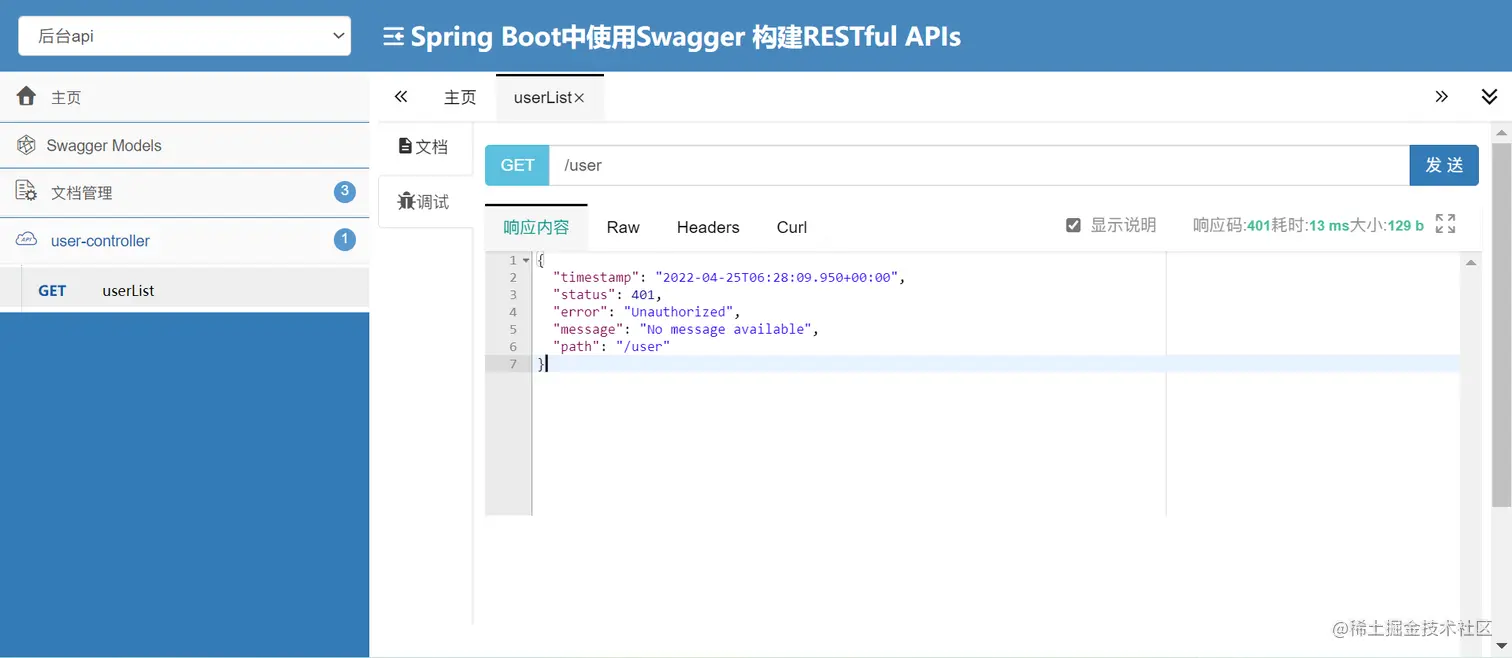Open Swagger Models in the sidebar

(x=185, y=145)
